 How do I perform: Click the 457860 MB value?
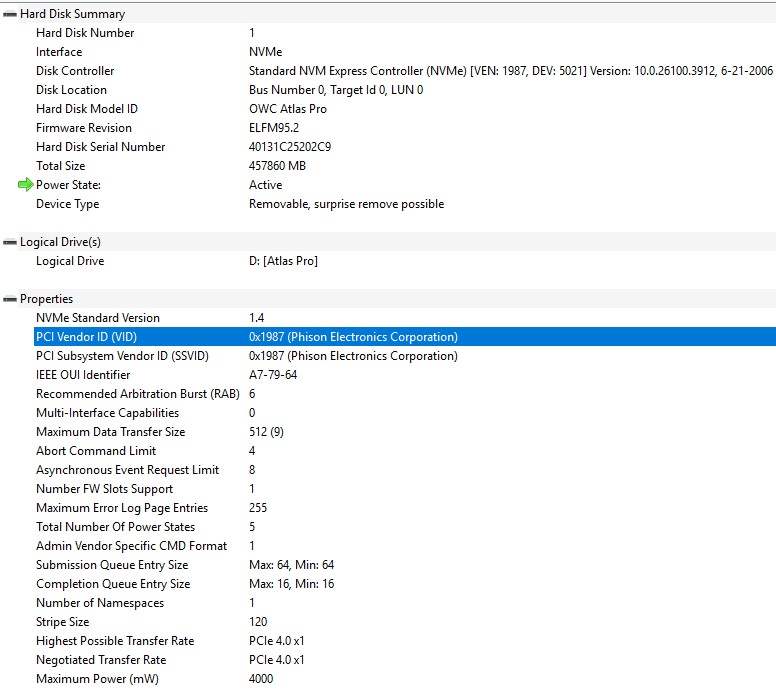(277, 166)
